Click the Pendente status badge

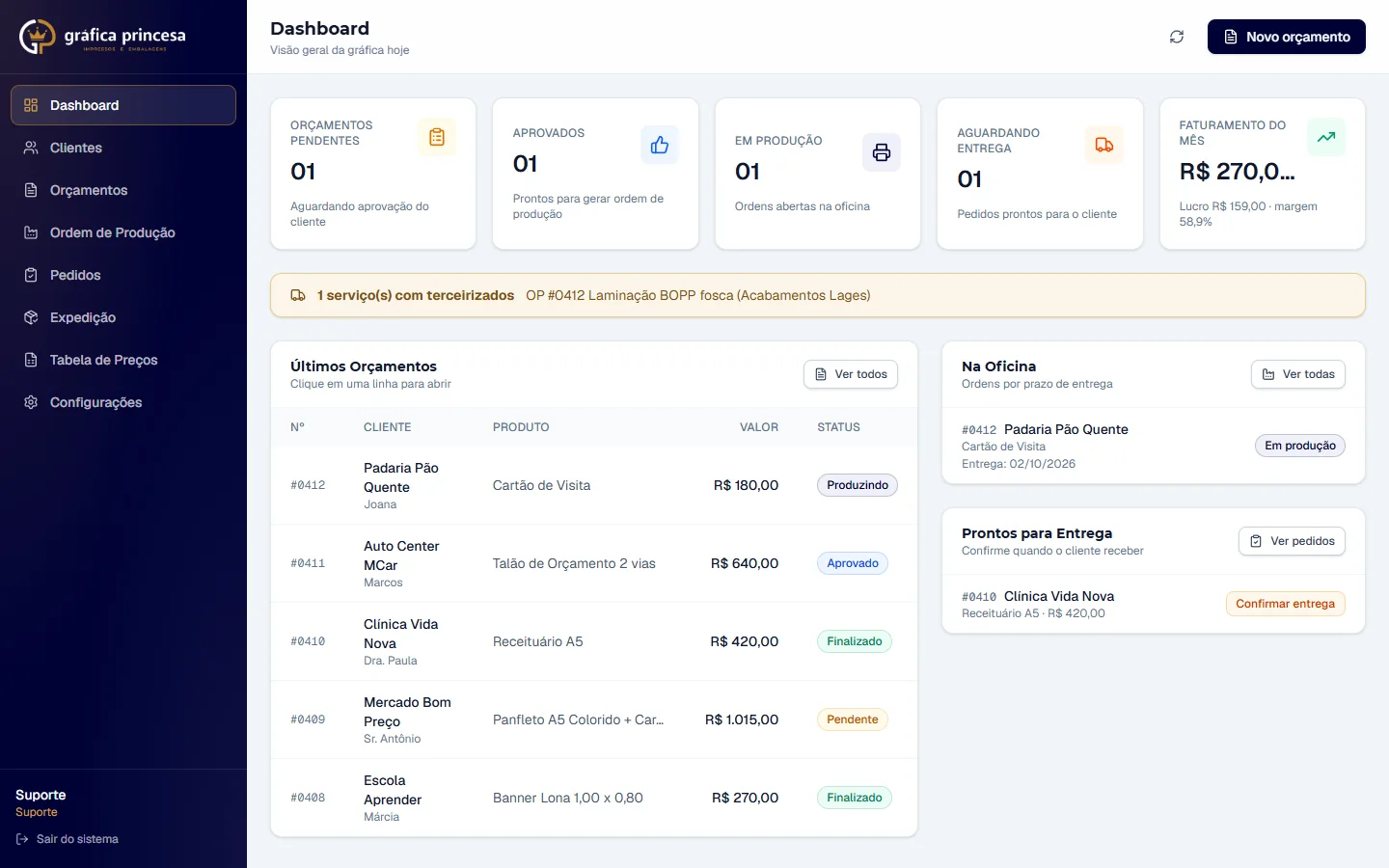click(x=853, y=719)
